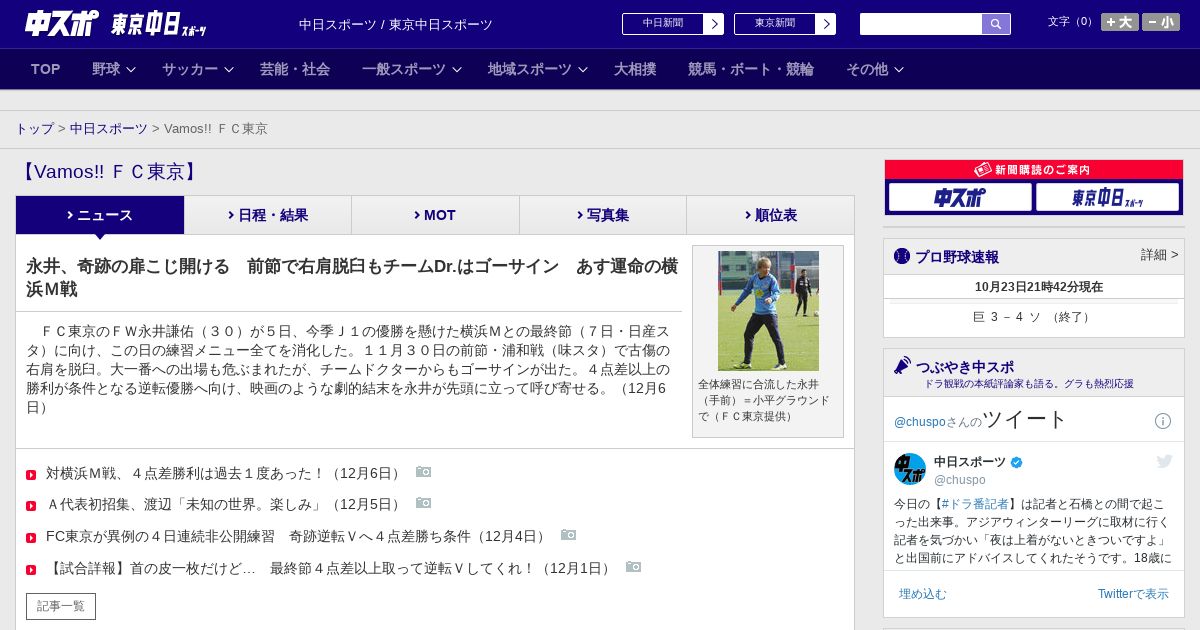Open 競馬・ボート・競輪 in the navigation bar
This screenshot has width=1200, height=630.
(751, 69)
